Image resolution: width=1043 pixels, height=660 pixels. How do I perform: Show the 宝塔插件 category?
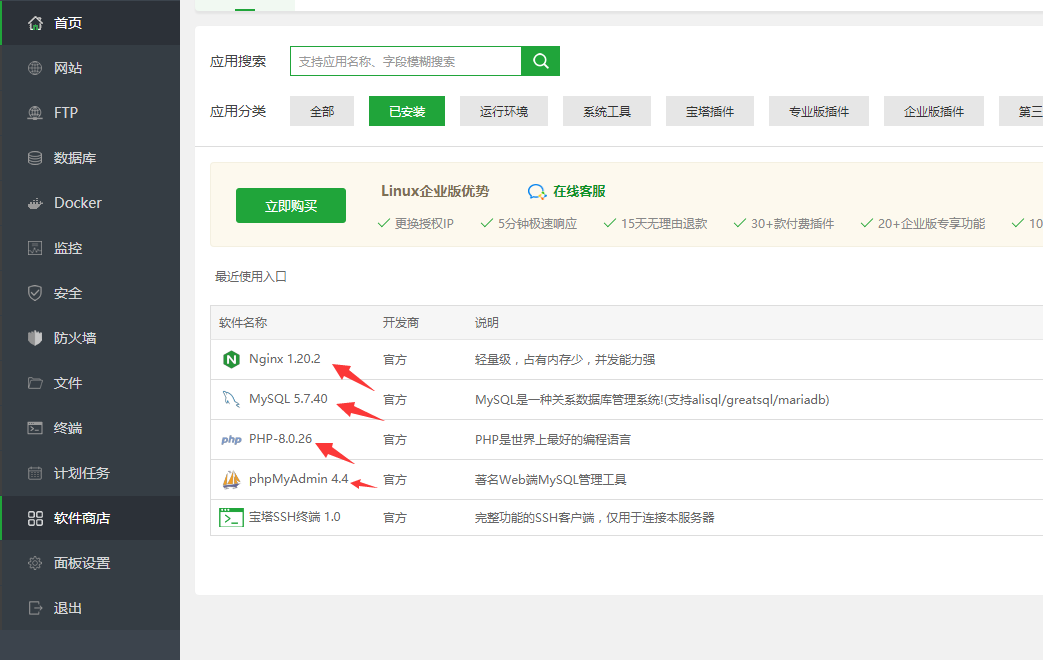[710, 111]
